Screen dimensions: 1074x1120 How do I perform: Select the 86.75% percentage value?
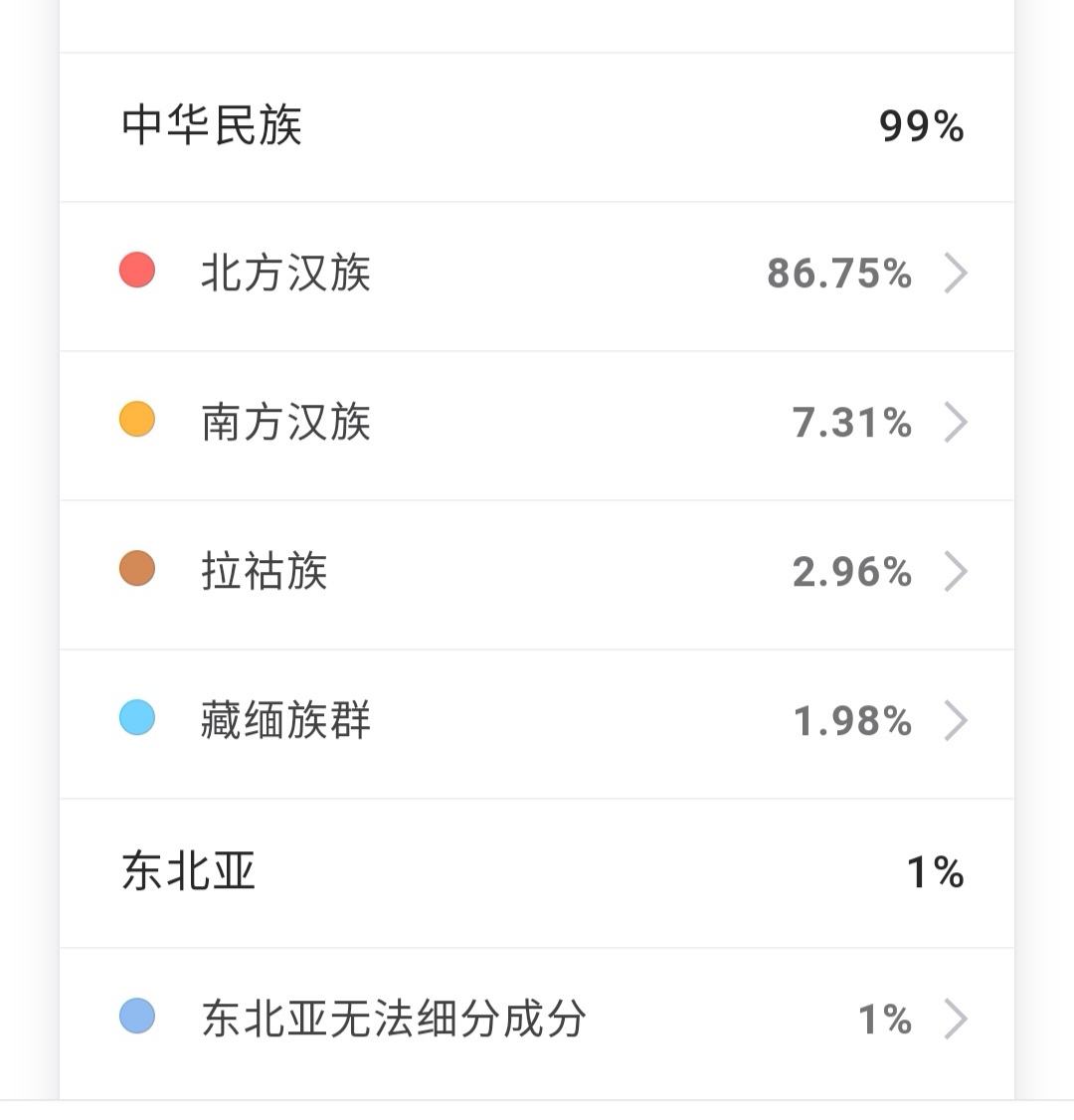[839, 274]
